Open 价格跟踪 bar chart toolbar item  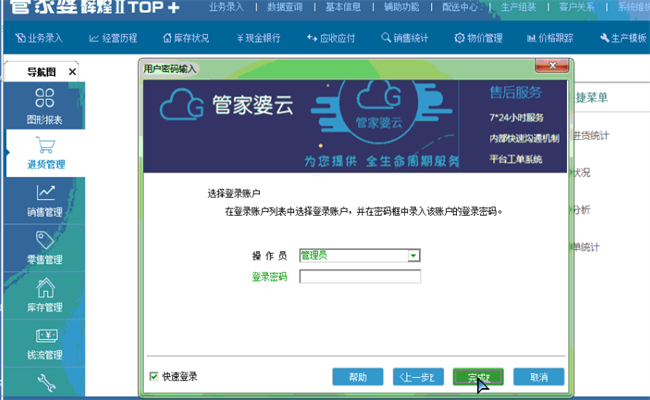click(x=550, y=38)
